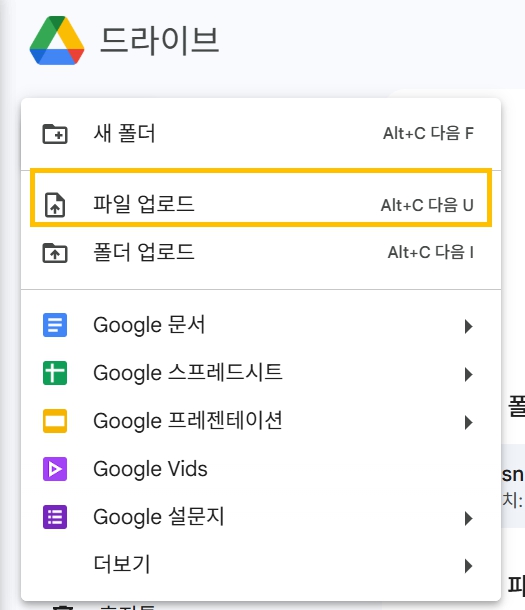Click the blue Google Docs icon
The width and height of the screenshot is (525, 610).
(55, 325)
